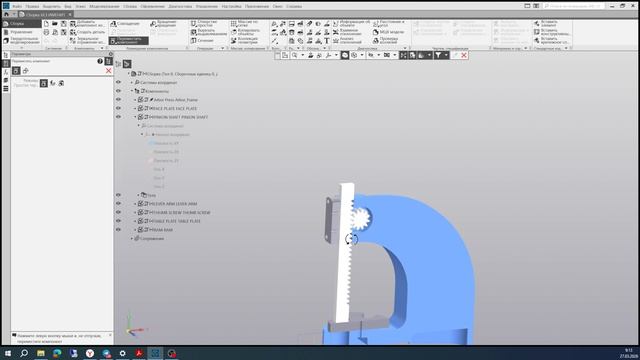The height and width of the screenshot is (360, 640).
Task: Toggle visibility eye of TABLE PLATE component
Action: (118, 221)
